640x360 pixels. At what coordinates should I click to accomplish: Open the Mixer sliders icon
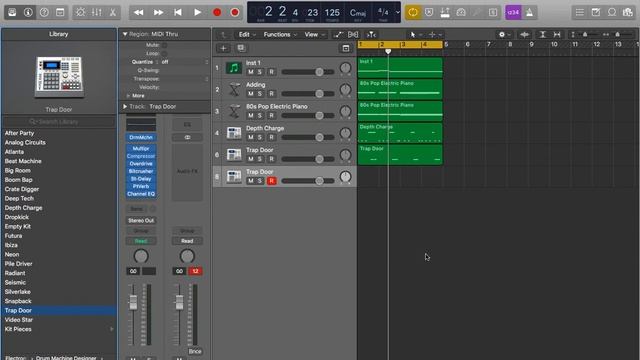pos(96,12)
